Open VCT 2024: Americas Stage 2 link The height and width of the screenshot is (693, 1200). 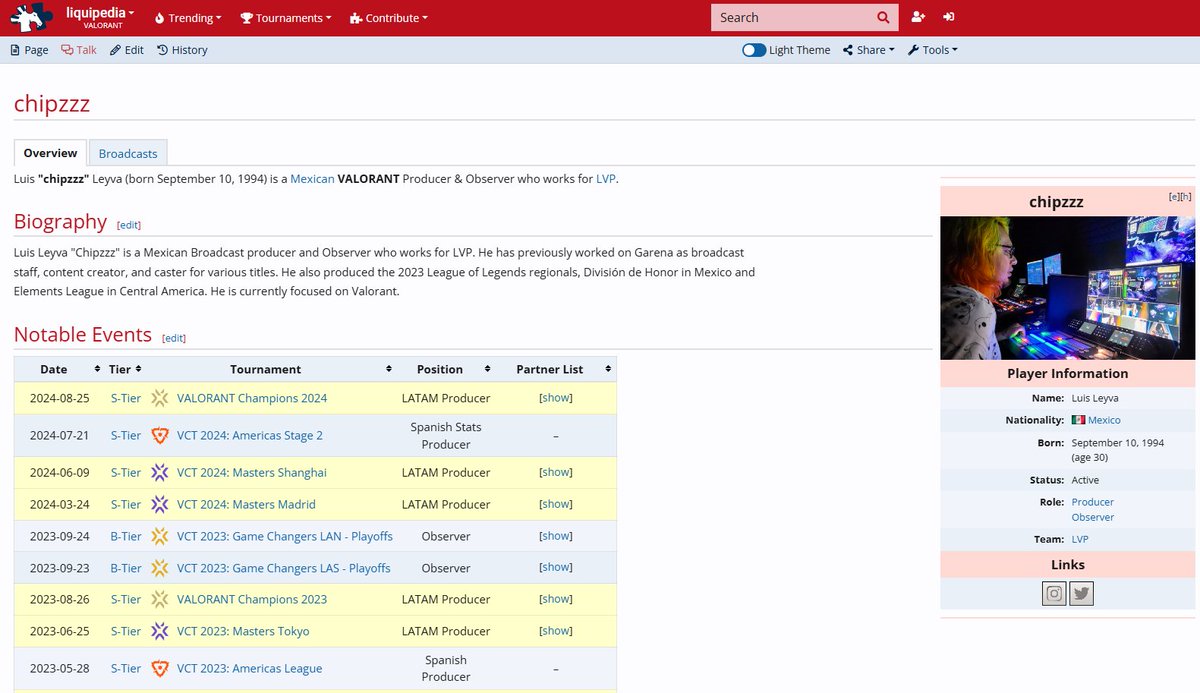250,435
